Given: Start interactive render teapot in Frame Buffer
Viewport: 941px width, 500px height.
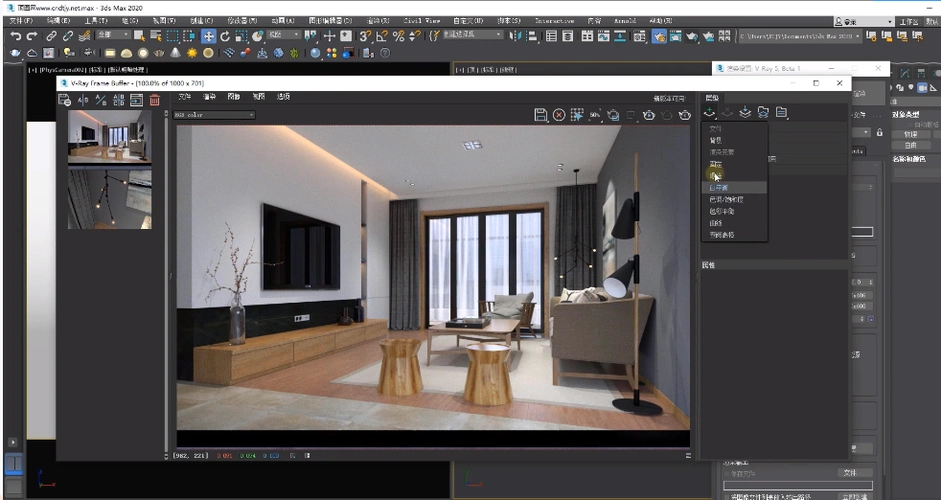Looking at the screenshot, I should [649, 115].
